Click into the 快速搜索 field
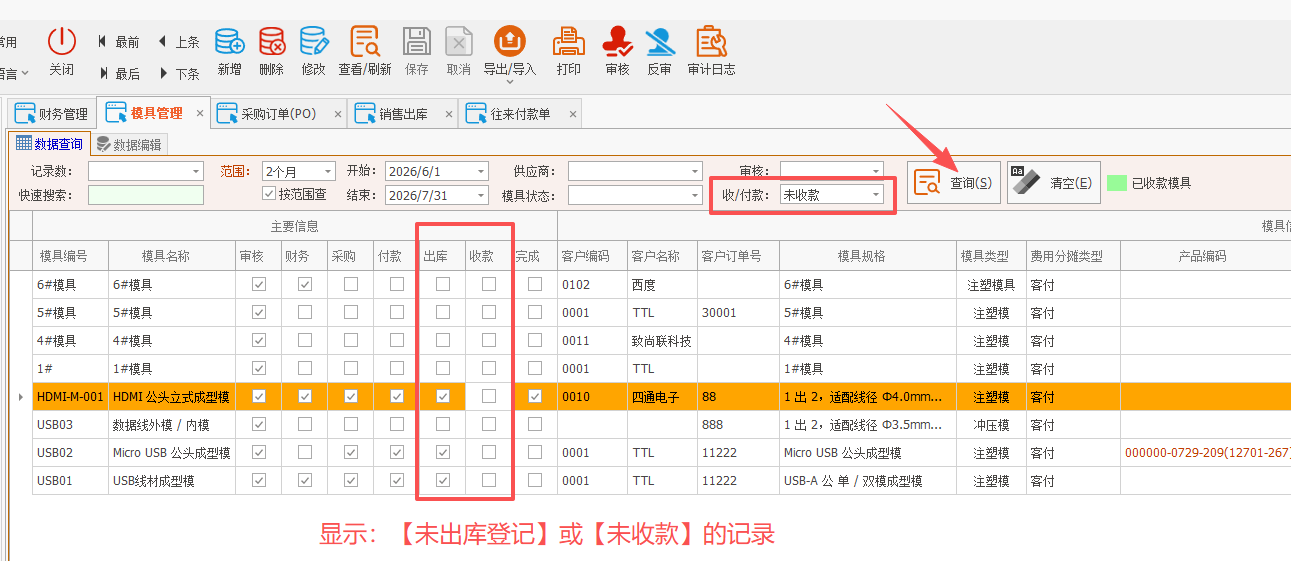 (x=145, y=195)
